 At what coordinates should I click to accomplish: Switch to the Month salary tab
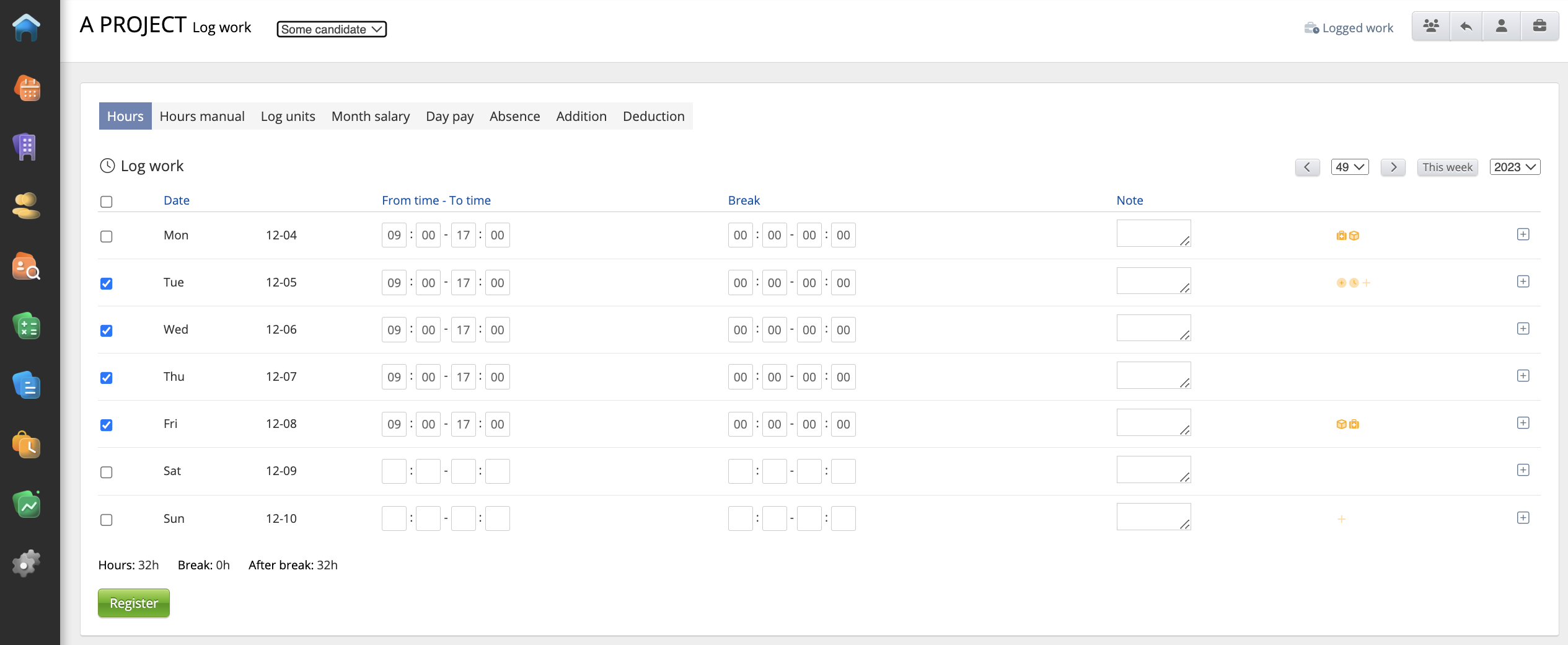pos(370,117)
